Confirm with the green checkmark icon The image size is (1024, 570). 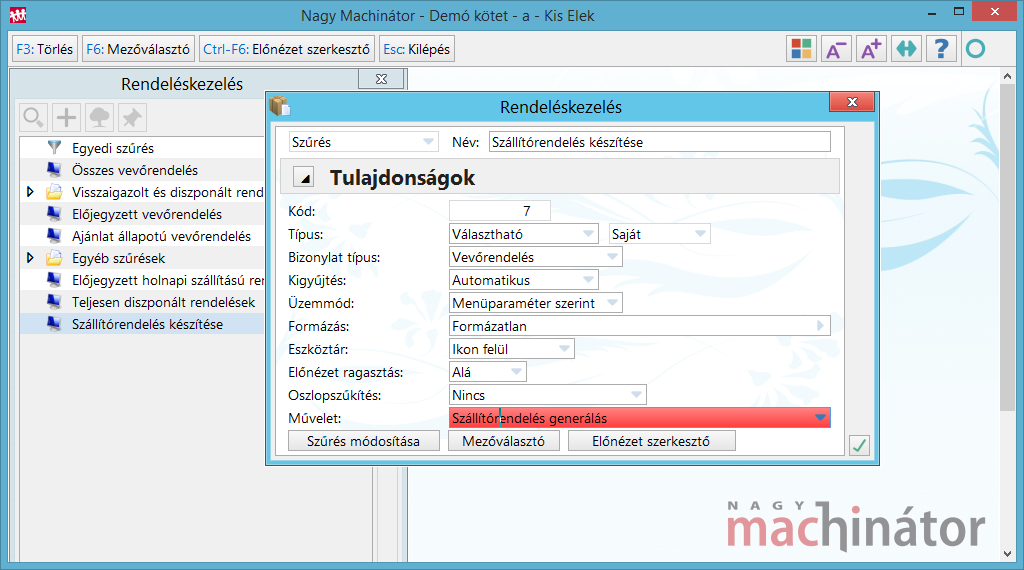pos(859,445)
